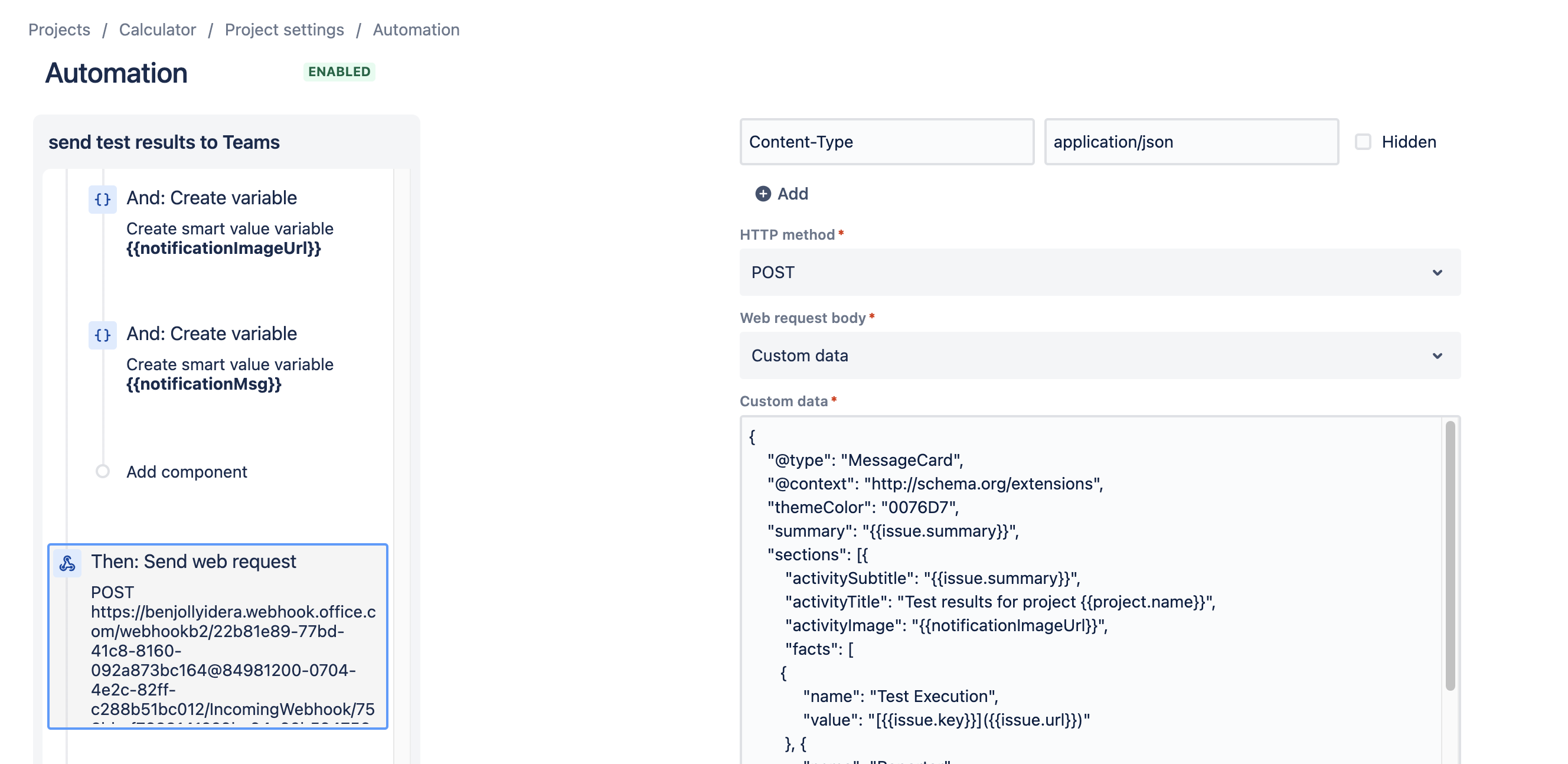Click the Hidden checkbox label text

click(x=1409, y=142)
